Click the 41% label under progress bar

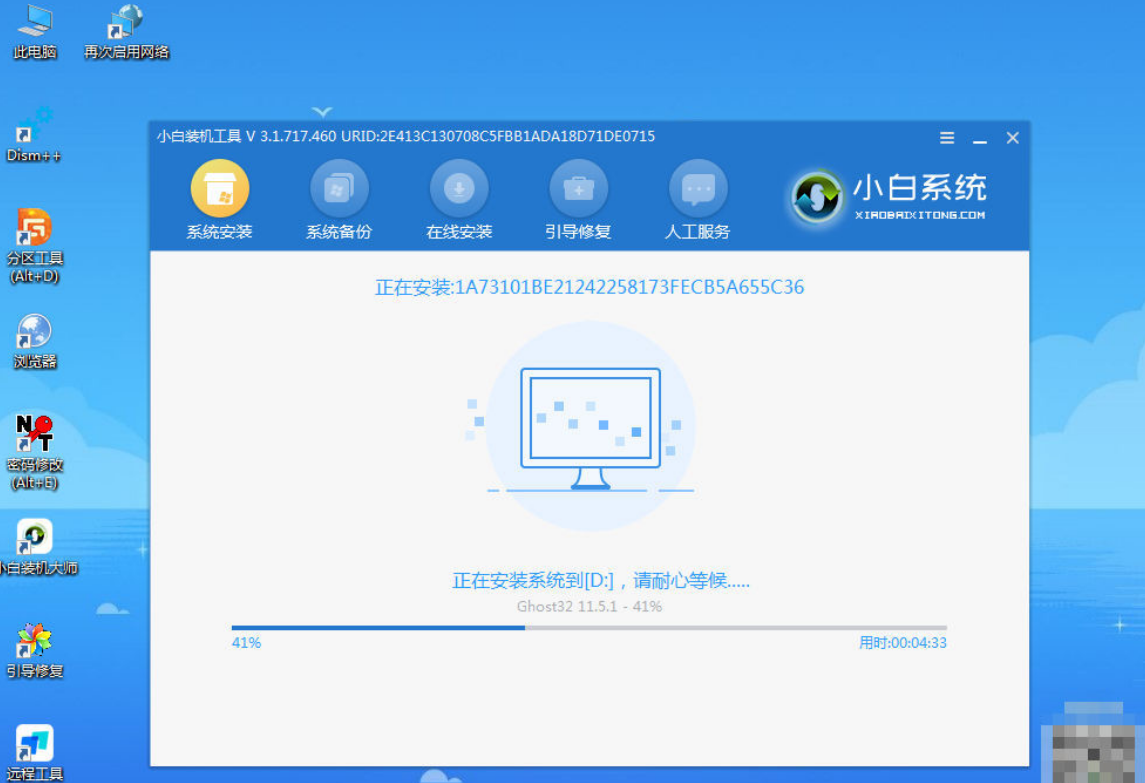point(246,643)
